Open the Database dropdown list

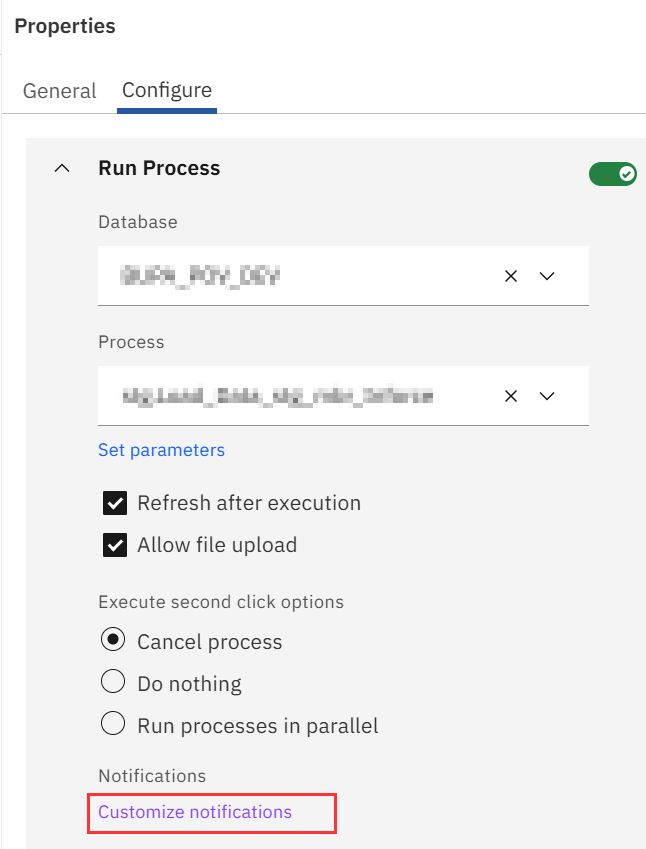click(547, 276)
